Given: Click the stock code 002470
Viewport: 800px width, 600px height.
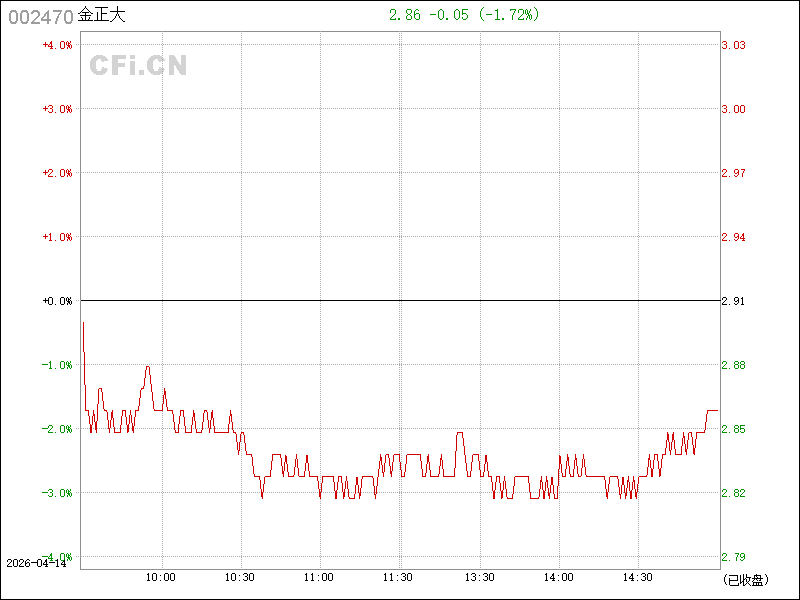Looking at the screenshot, I should (x=40, y=16).
